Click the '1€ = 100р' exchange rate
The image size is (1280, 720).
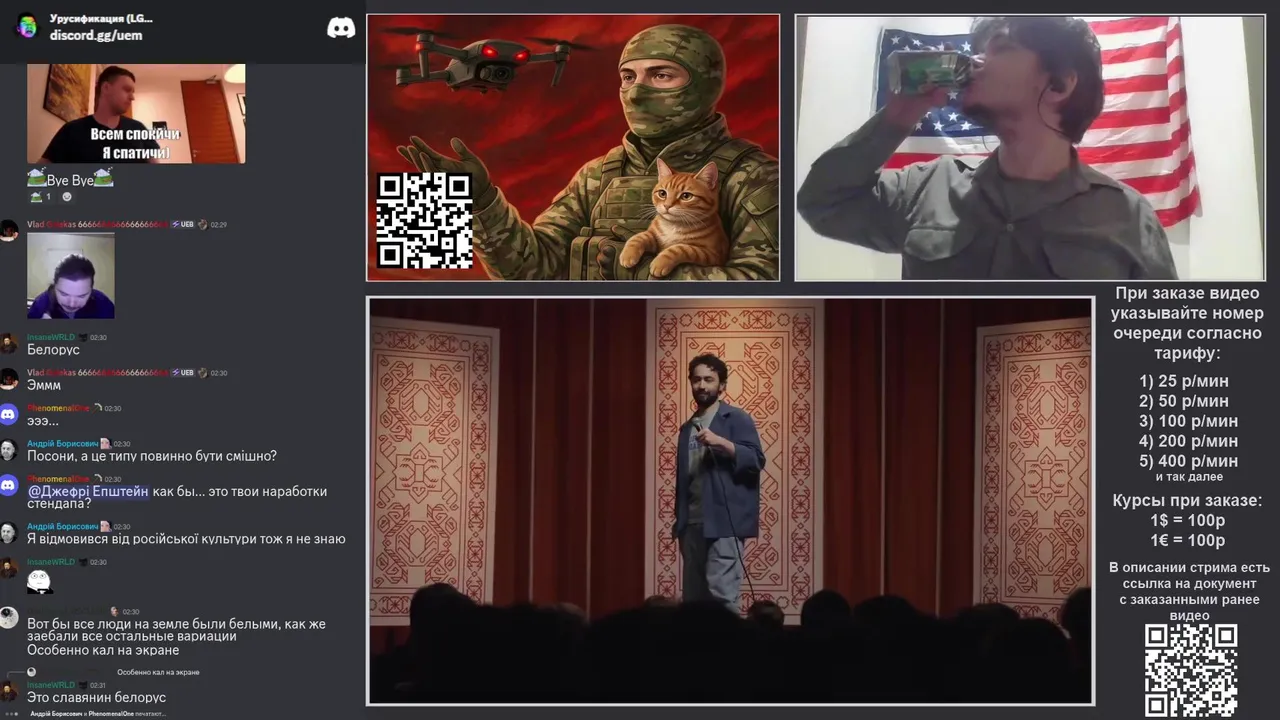coord(1187,541)
